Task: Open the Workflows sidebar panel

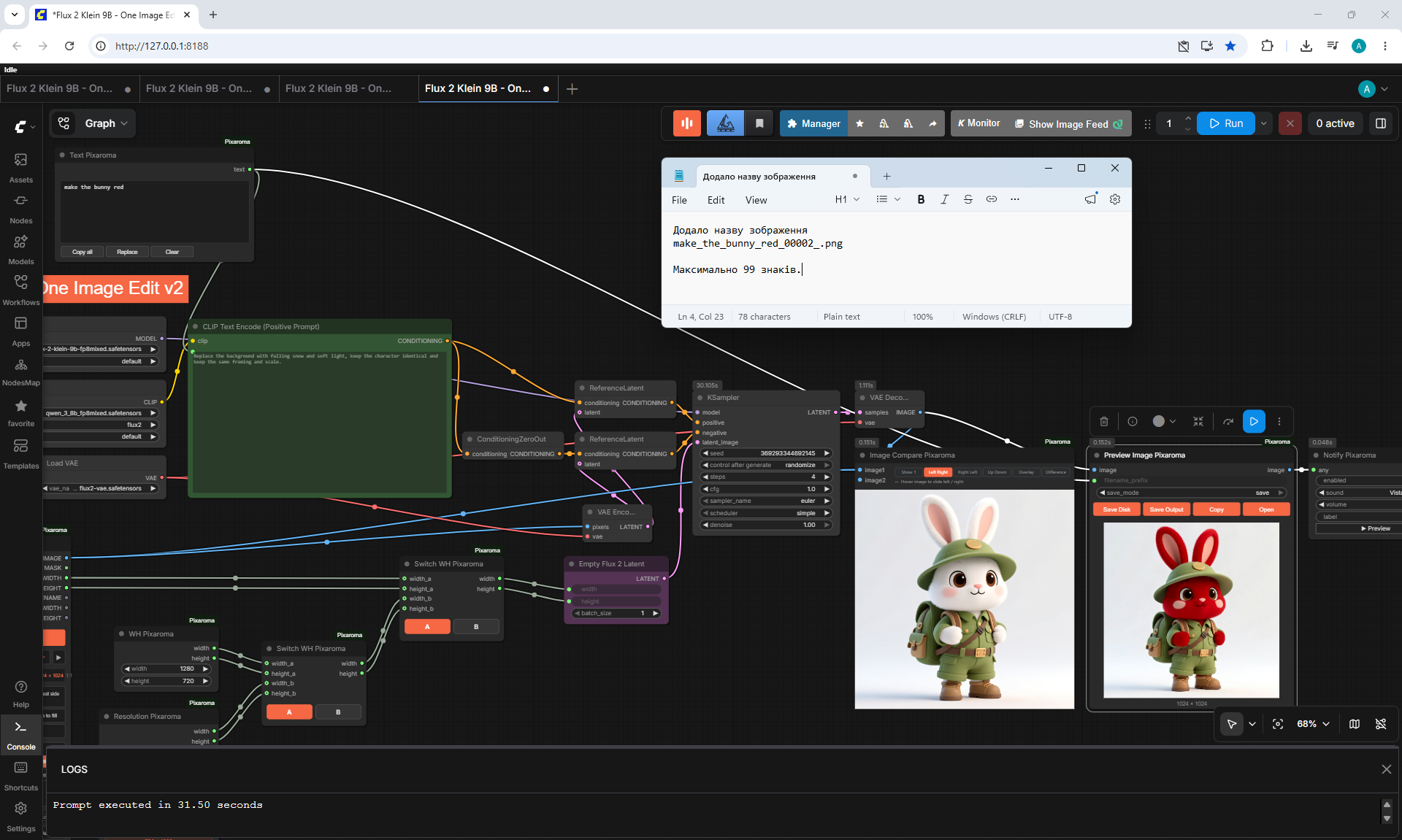Action: 21,290
